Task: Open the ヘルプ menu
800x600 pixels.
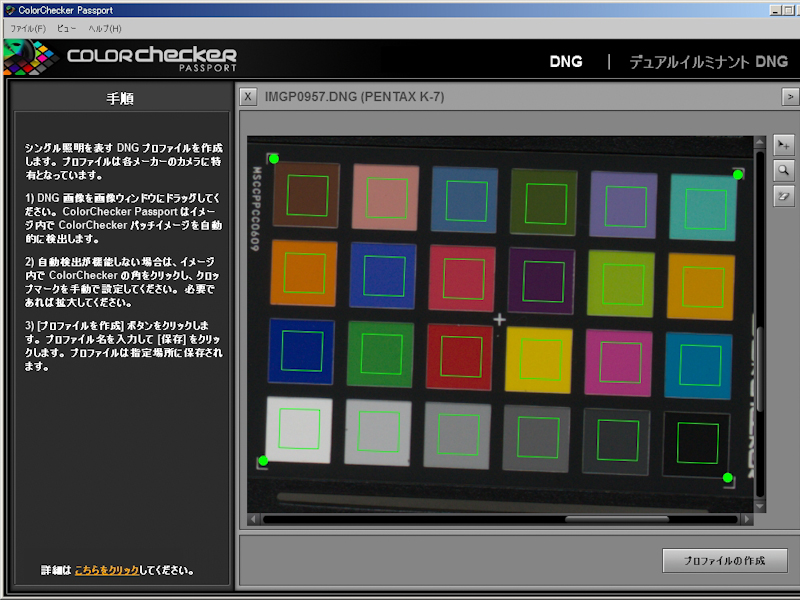Action: point(103,28)
